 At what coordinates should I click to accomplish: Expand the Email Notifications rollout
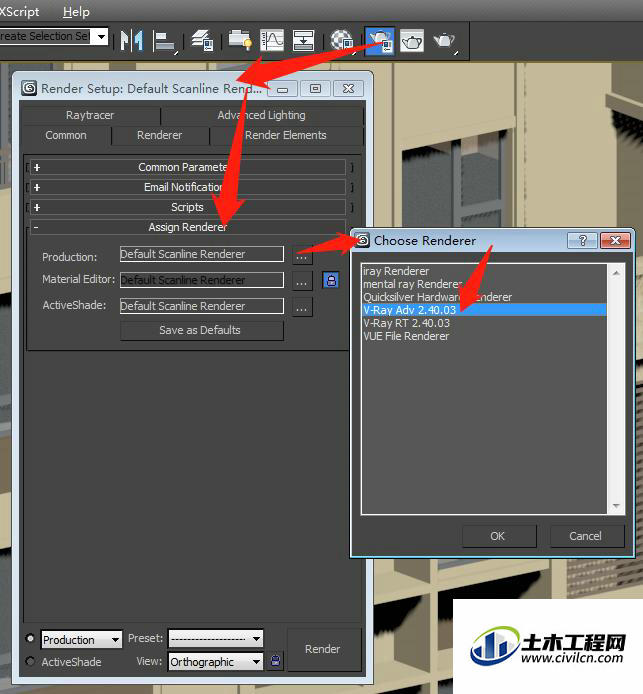coord(188,187)
